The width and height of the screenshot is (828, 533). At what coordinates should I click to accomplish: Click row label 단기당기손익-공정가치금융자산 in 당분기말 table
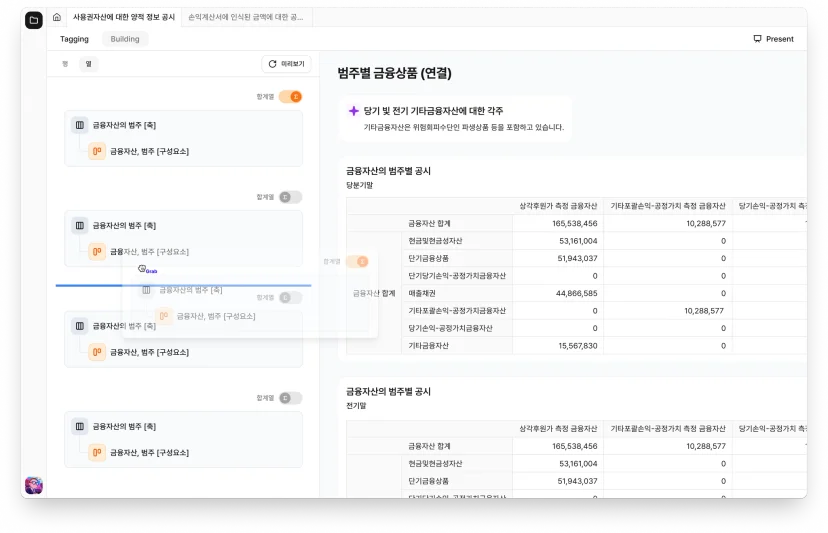pyautogui.click(x=457, y=276)
